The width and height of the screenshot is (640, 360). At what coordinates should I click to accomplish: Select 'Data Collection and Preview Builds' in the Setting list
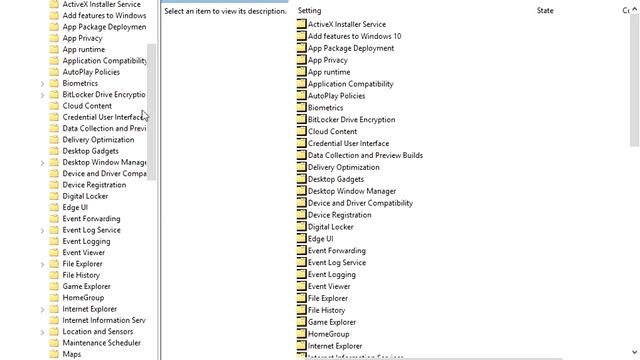pos(365,155)
